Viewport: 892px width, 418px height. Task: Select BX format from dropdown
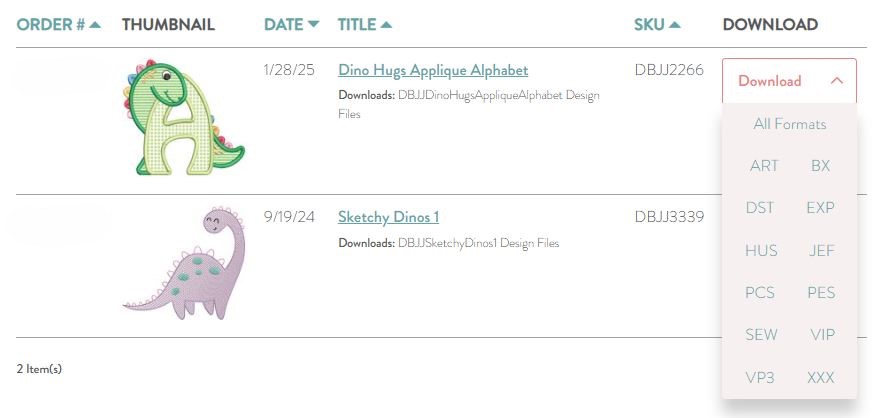(x=820, y=166)
